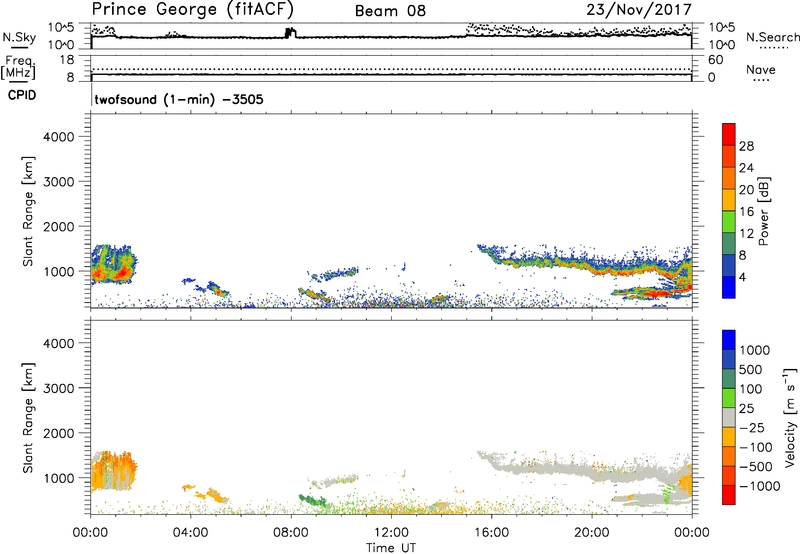Click the dark green echo patch in velocity panel

(312, 500)
